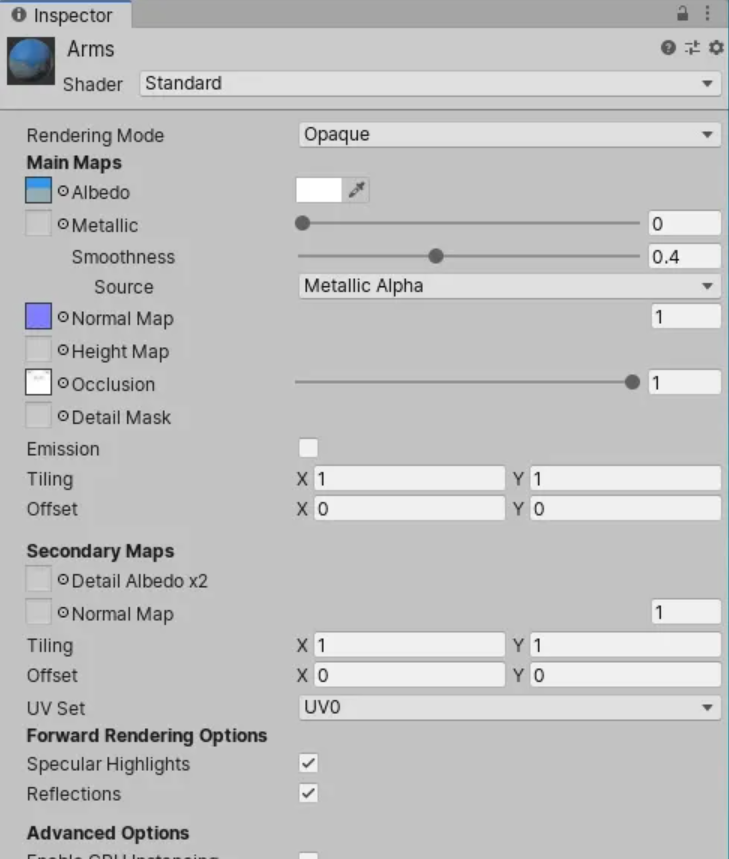Open the Source dropdown showing Metallic Alpha
Viewport: 729px width, 859px height.
coord(509,287)
